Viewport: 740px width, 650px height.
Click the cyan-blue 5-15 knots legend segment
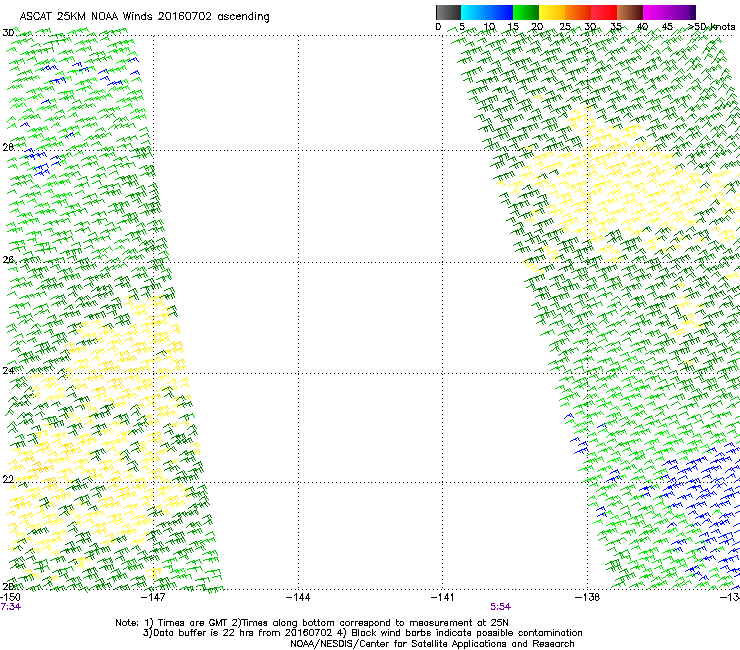pyautogui.click(x=487, y=12)
